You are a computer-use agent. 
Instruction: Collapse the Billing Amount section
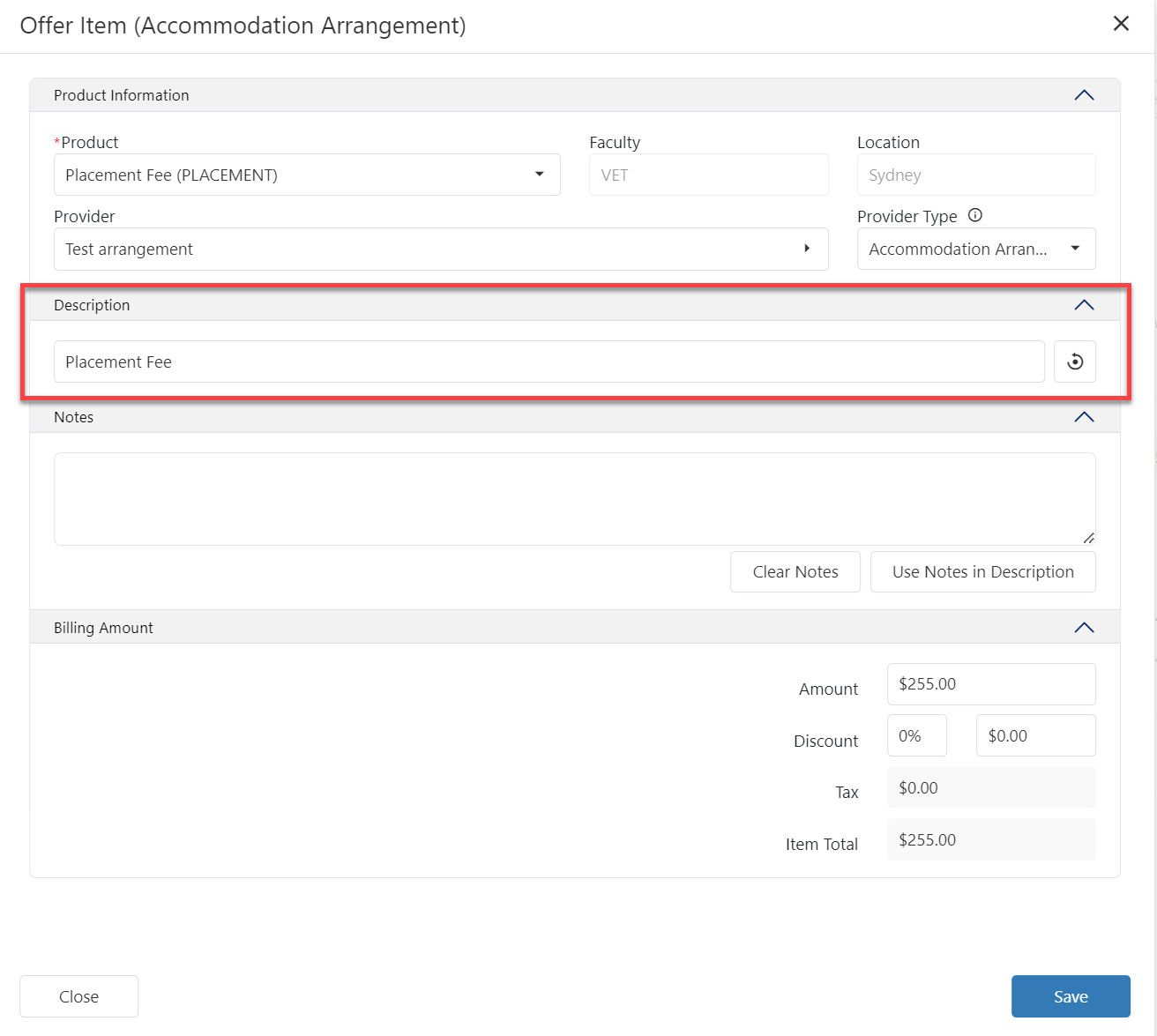tap(1084, 628)
